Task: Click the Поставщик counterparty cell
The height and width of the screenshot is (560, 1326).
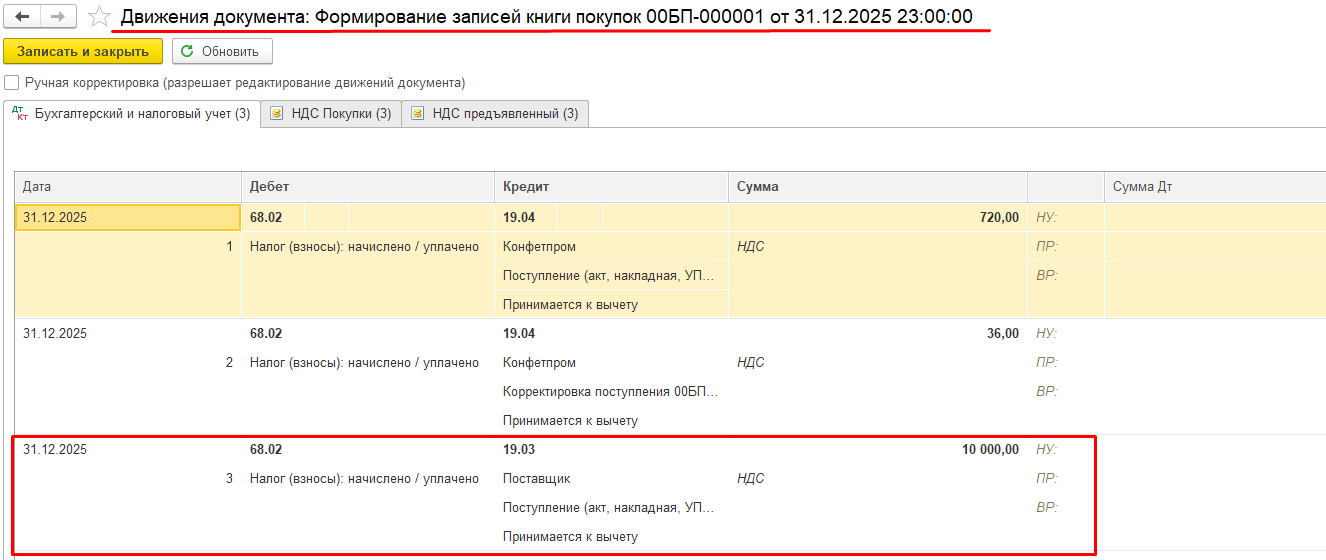Action: point(611,478)
